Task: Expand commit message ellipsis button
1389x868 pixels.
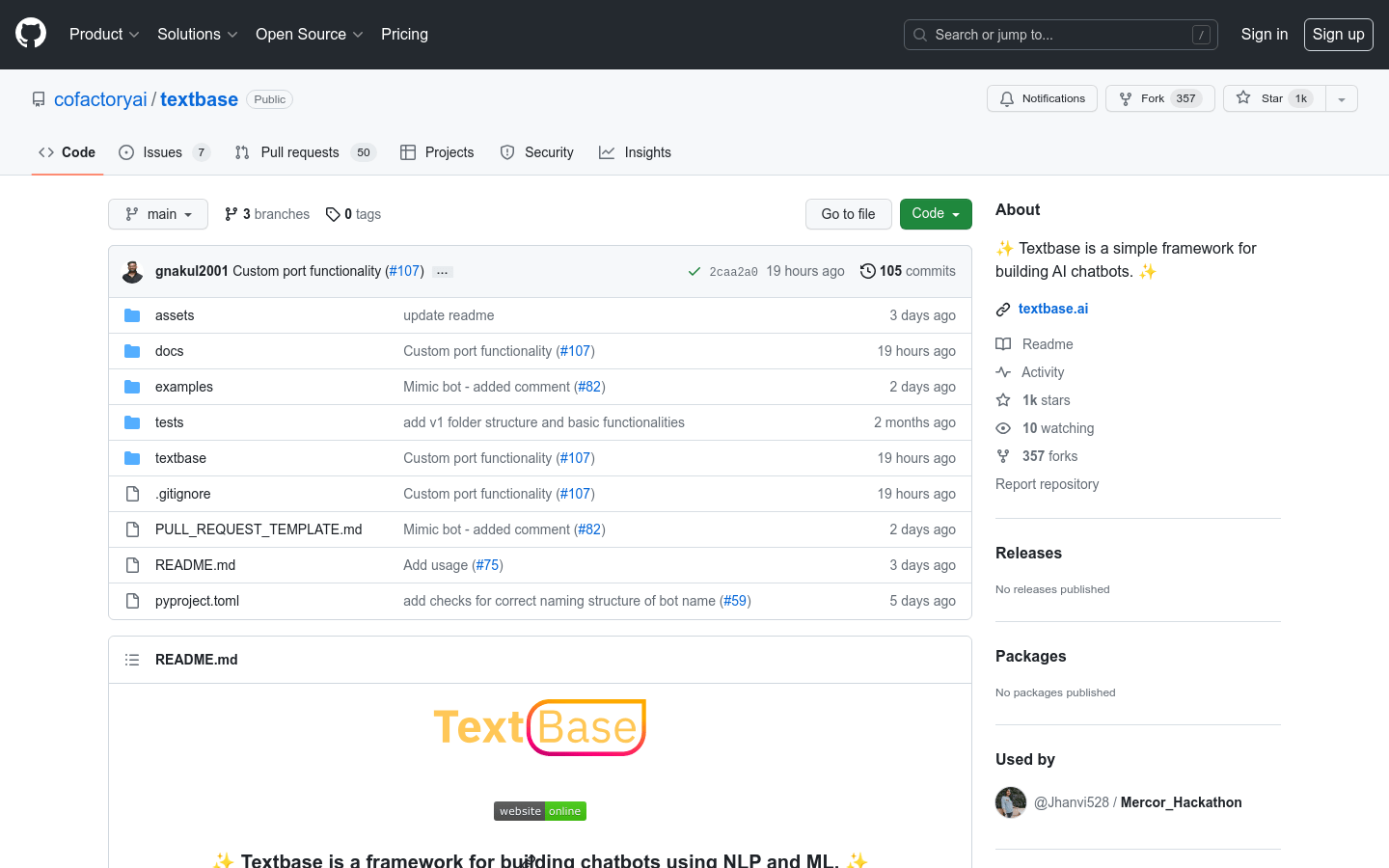Action: (x=443, y=272)
